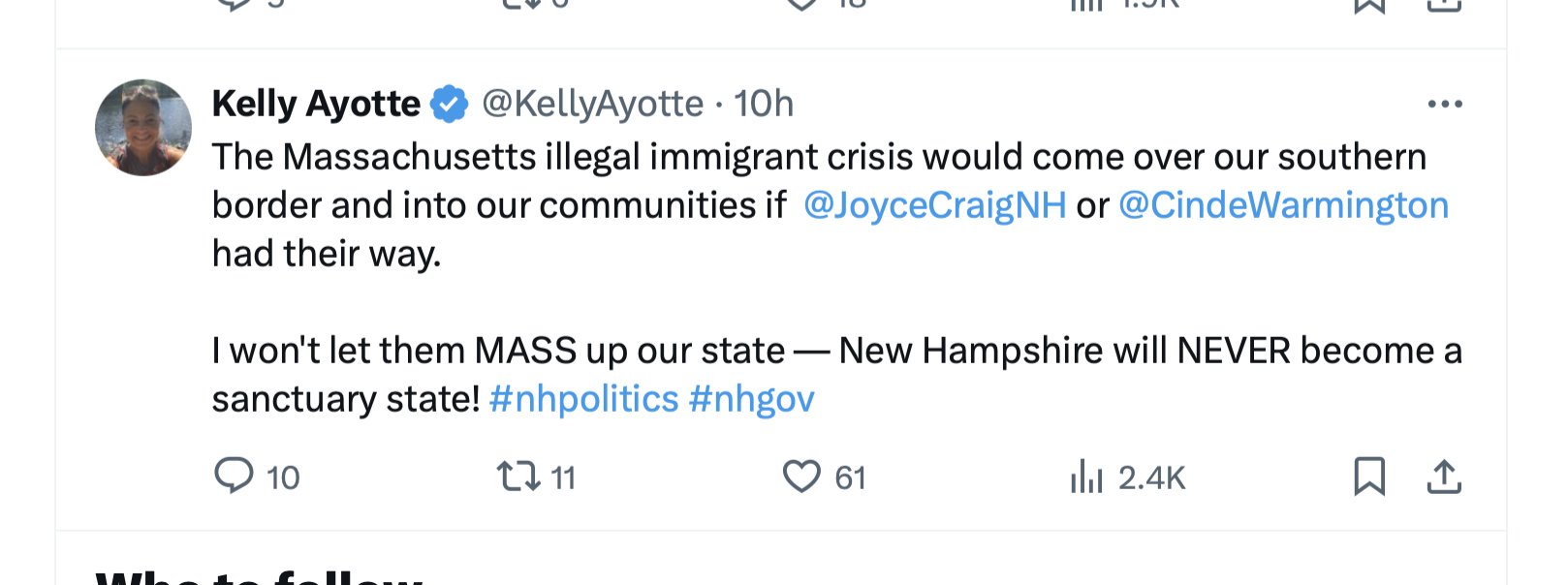
Task: Bookmark Kelly Ayotte's tweet
Action: pos(1368,477)
